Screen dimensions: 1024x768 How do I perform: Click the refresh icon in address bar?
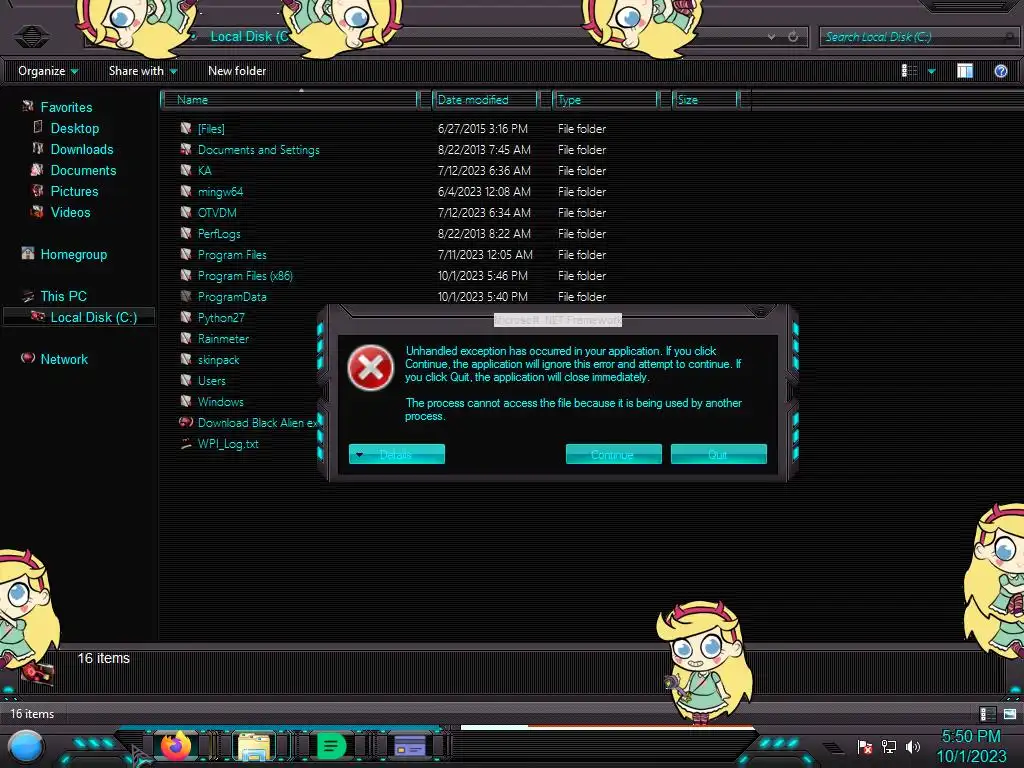pyautogui.click(x=793, y=37)
